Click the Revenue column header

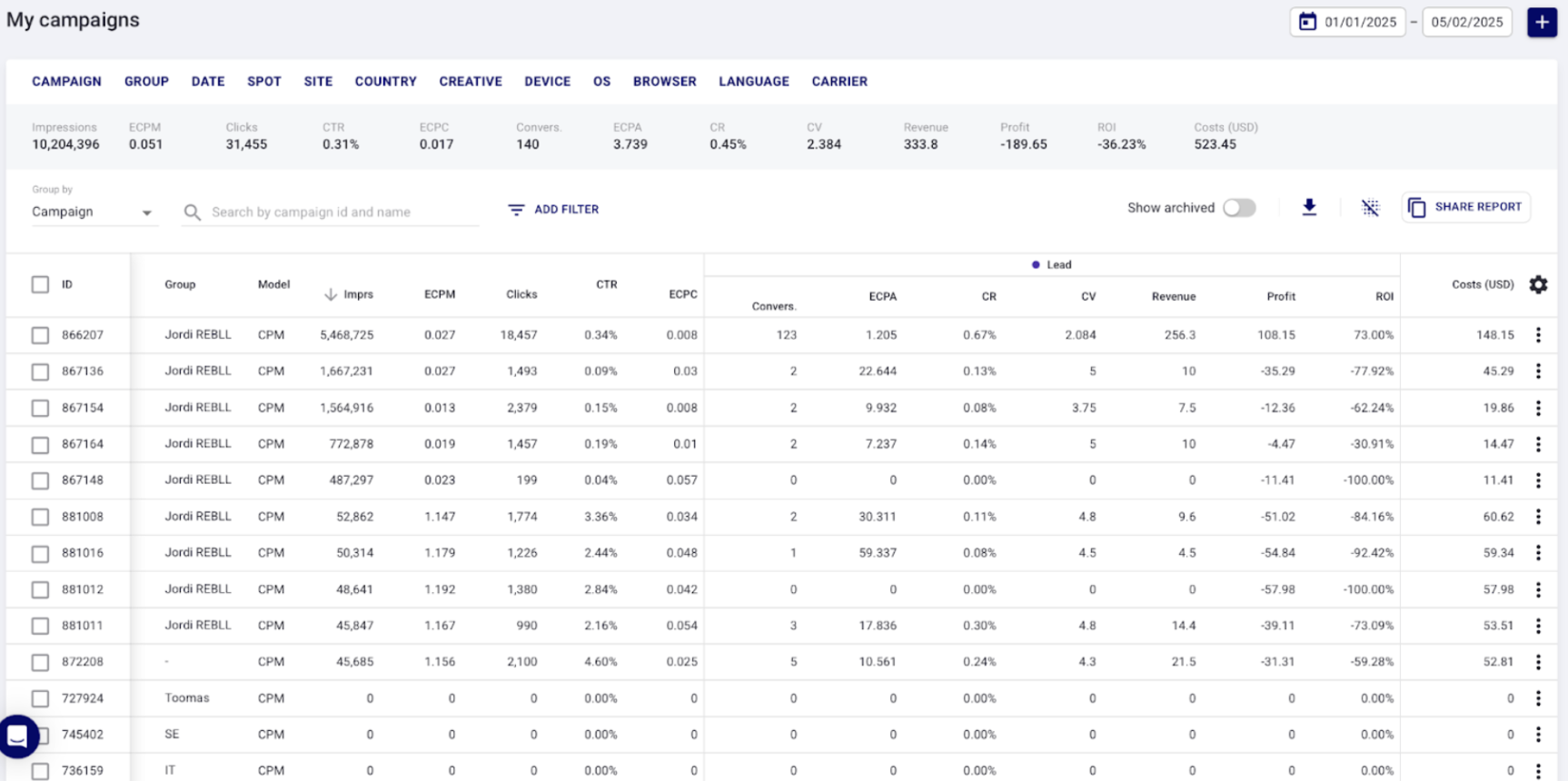pyautogui.click(x=1174, y=296)
